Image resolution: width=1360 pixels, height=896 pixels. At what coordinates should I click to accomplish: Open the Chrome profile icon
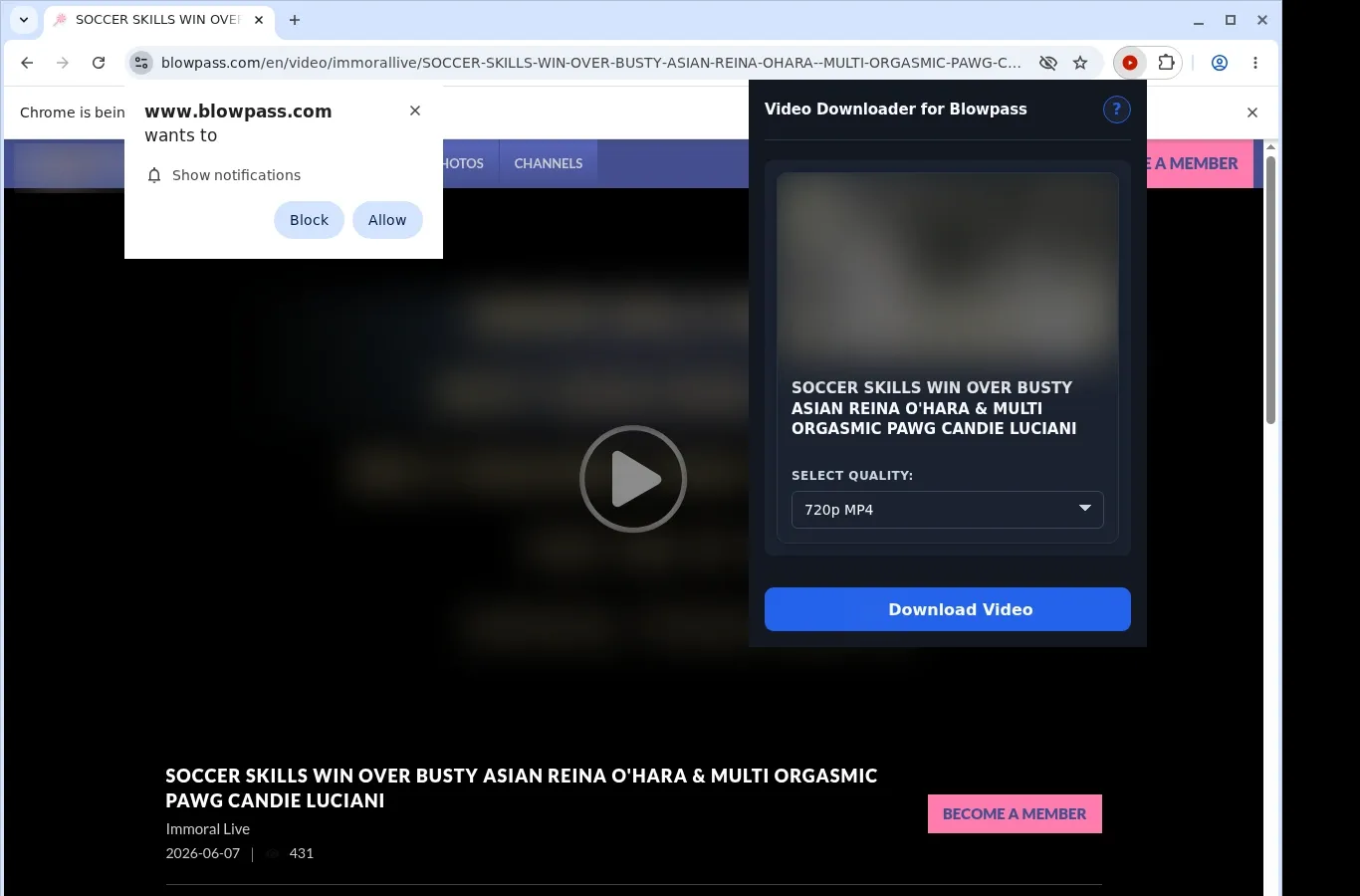coord(1219,63)
